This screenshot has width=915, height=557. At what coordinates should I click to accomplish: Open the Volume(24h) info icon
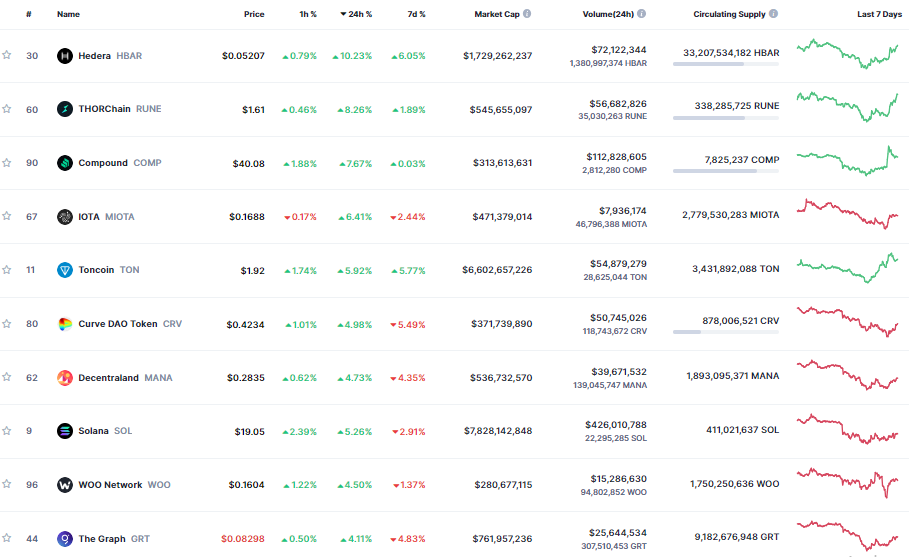[x=641, y=13]
